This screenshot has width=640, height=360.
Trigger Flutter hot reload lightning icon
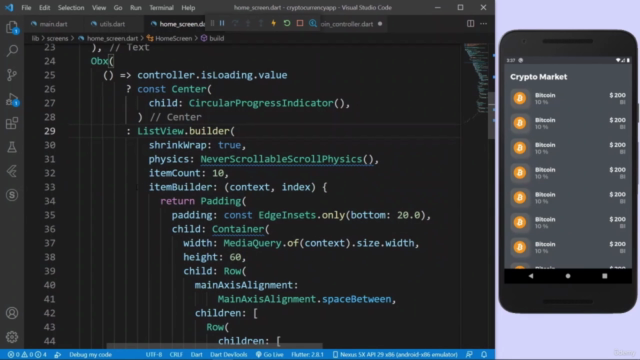(273, 24)
